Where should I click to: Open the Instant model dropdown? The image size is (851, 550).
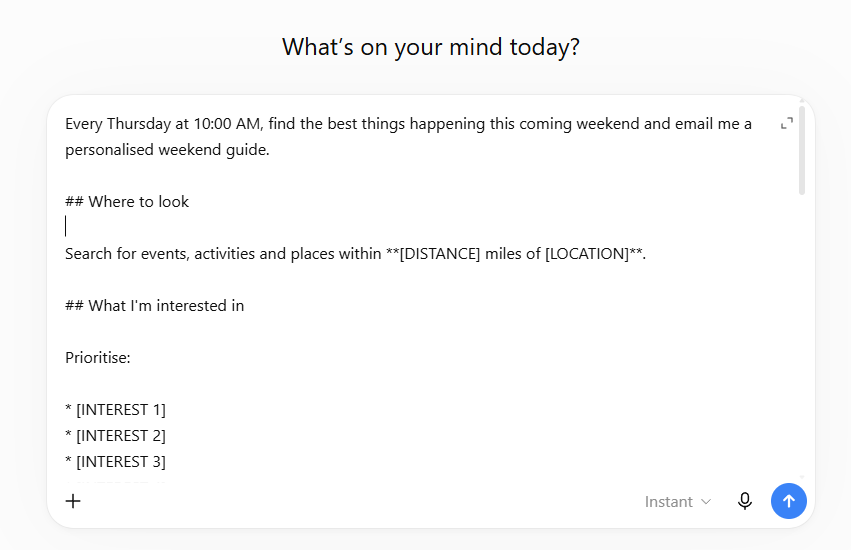[x=678, y=502]
